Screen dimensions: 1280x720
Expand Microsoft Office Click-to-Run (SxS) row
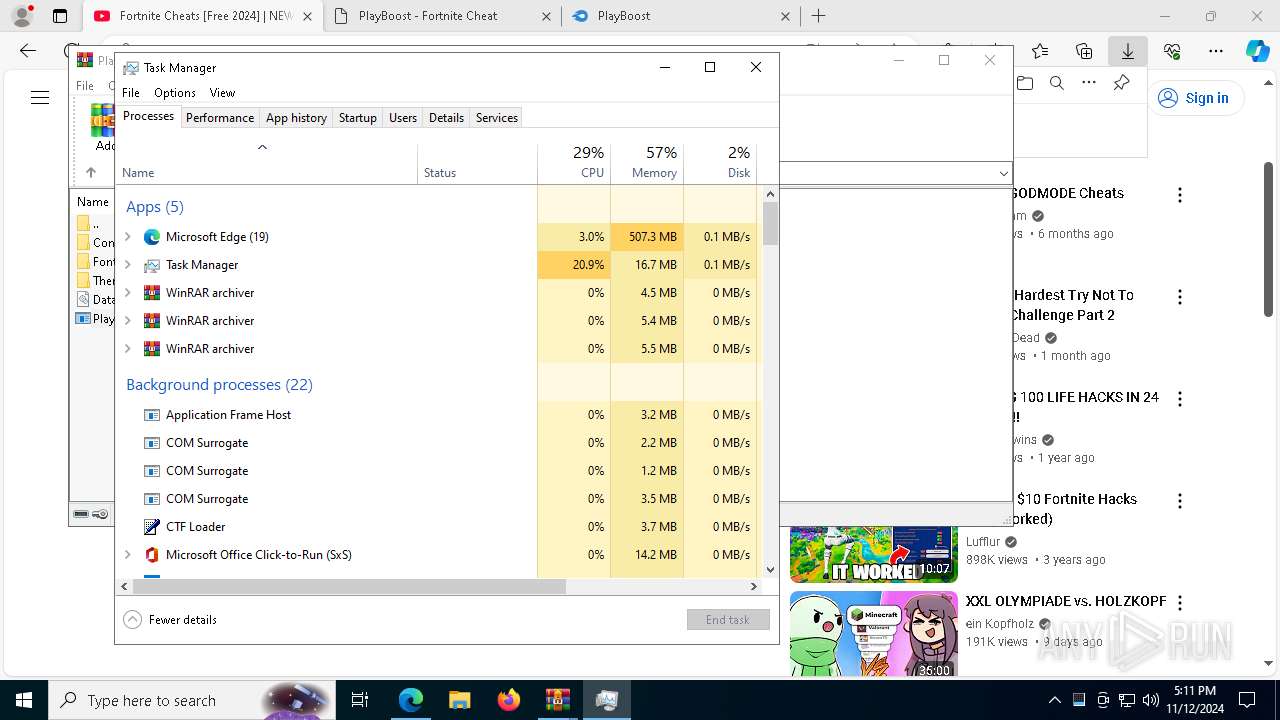(x=128, y=555)
